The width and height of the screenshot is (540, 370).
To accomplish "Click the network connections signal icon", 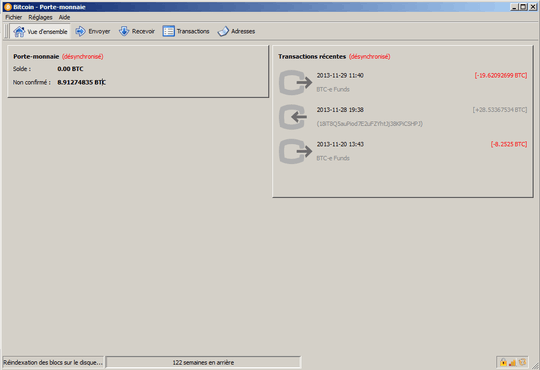I will tap(512, 362).
